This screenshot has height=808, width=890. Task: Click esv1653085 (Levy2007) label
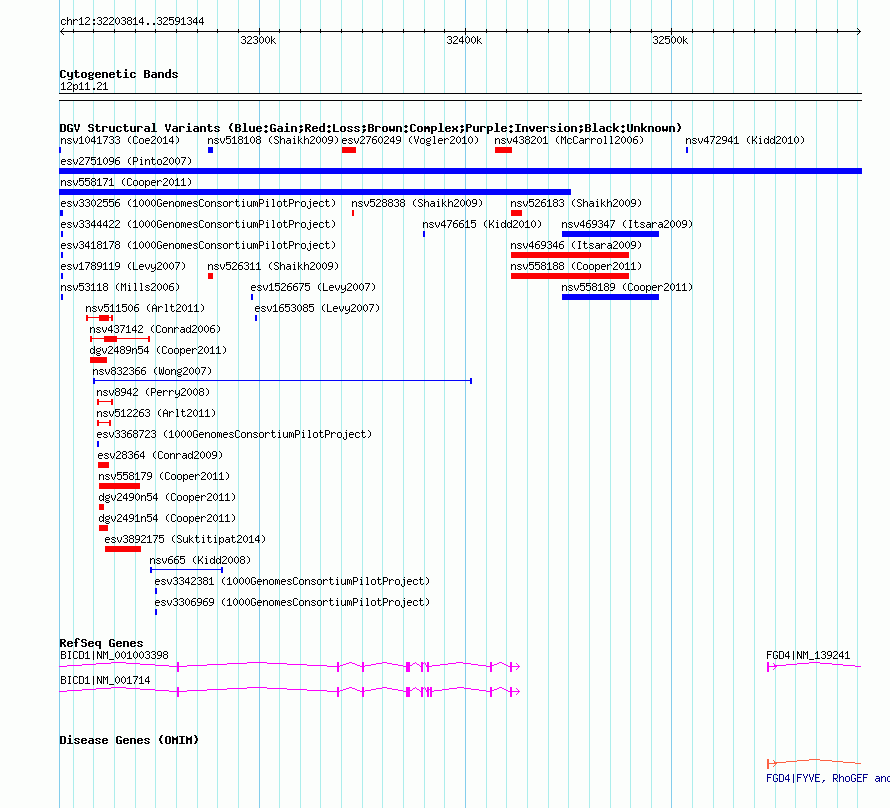(317, 308)
